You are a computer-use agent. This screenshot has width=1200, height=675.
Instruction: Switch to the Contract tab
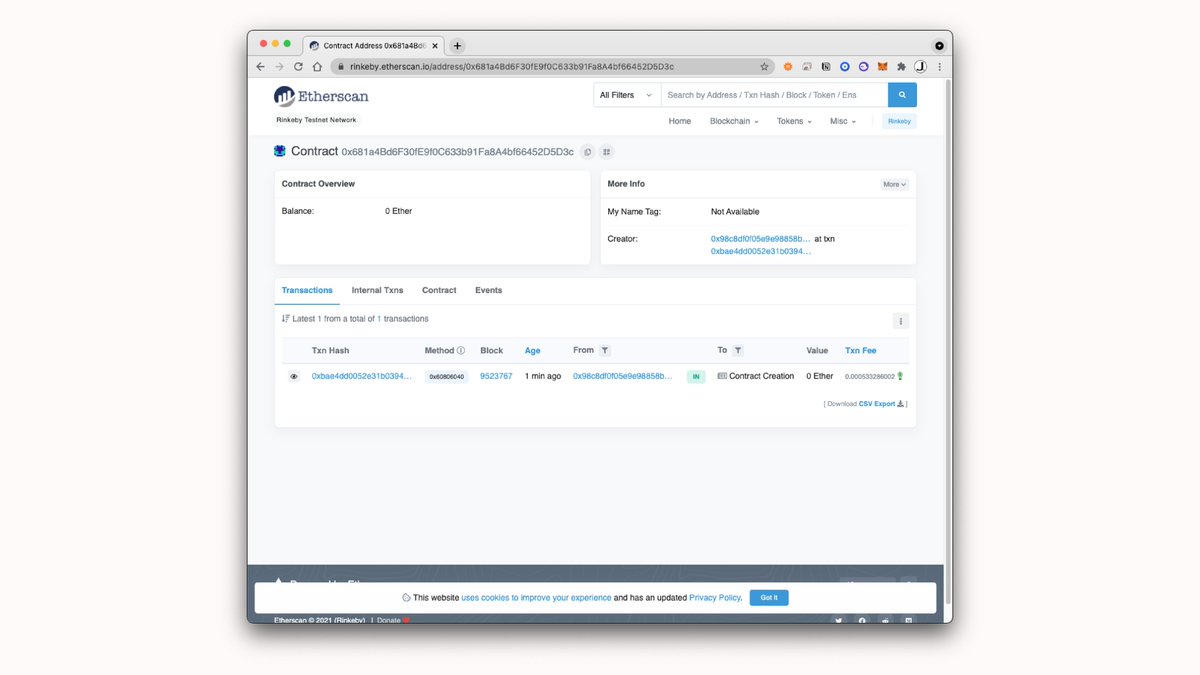(x=439, y=290)
